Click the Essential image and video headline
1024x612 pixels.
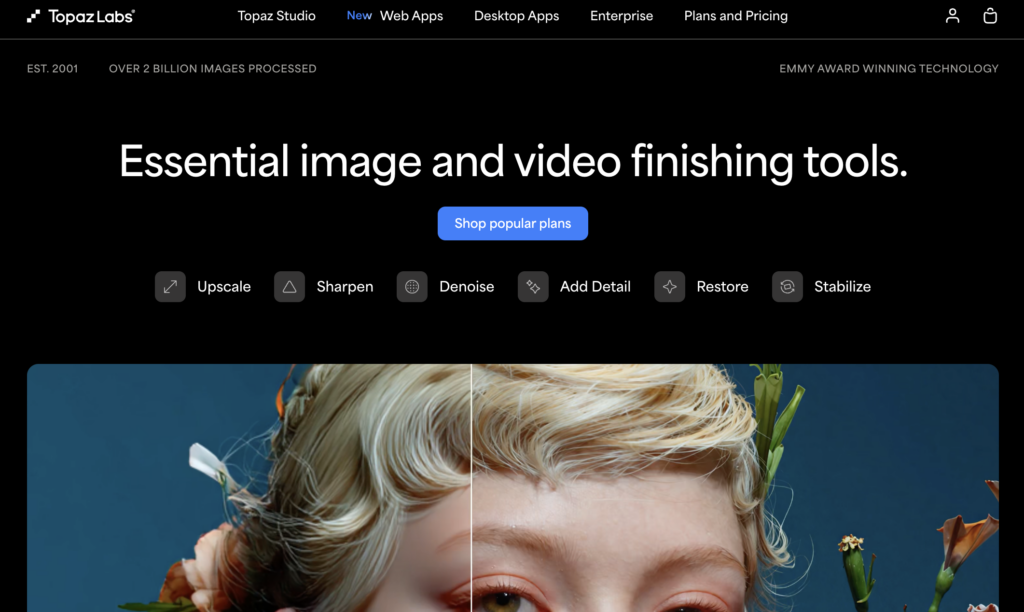click(513, 161)
